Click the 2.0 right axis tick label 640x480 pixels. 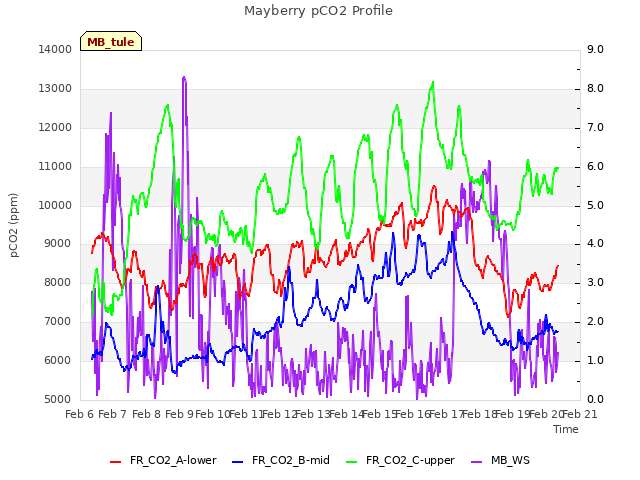click(595, 322)
